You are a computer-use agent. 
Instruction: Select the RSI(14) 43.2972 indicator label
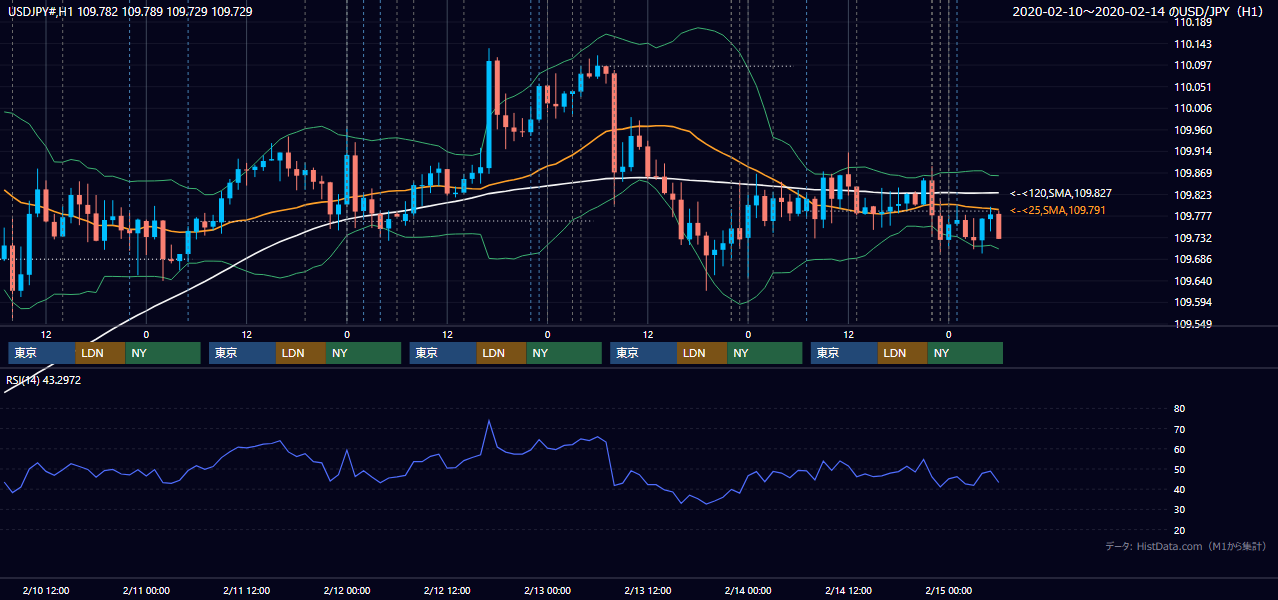[x=43, y=379]
